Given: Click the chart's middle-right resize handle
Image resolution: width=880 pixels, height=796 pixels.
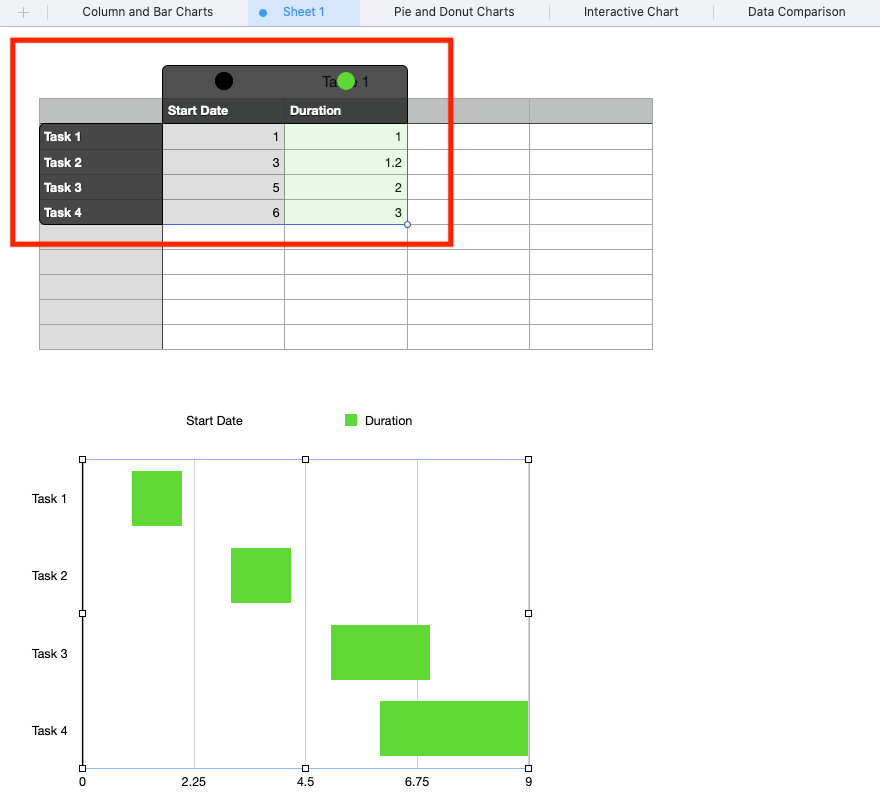Looking at the screenshot, I should pyautogui.click(x=528, y=614).
